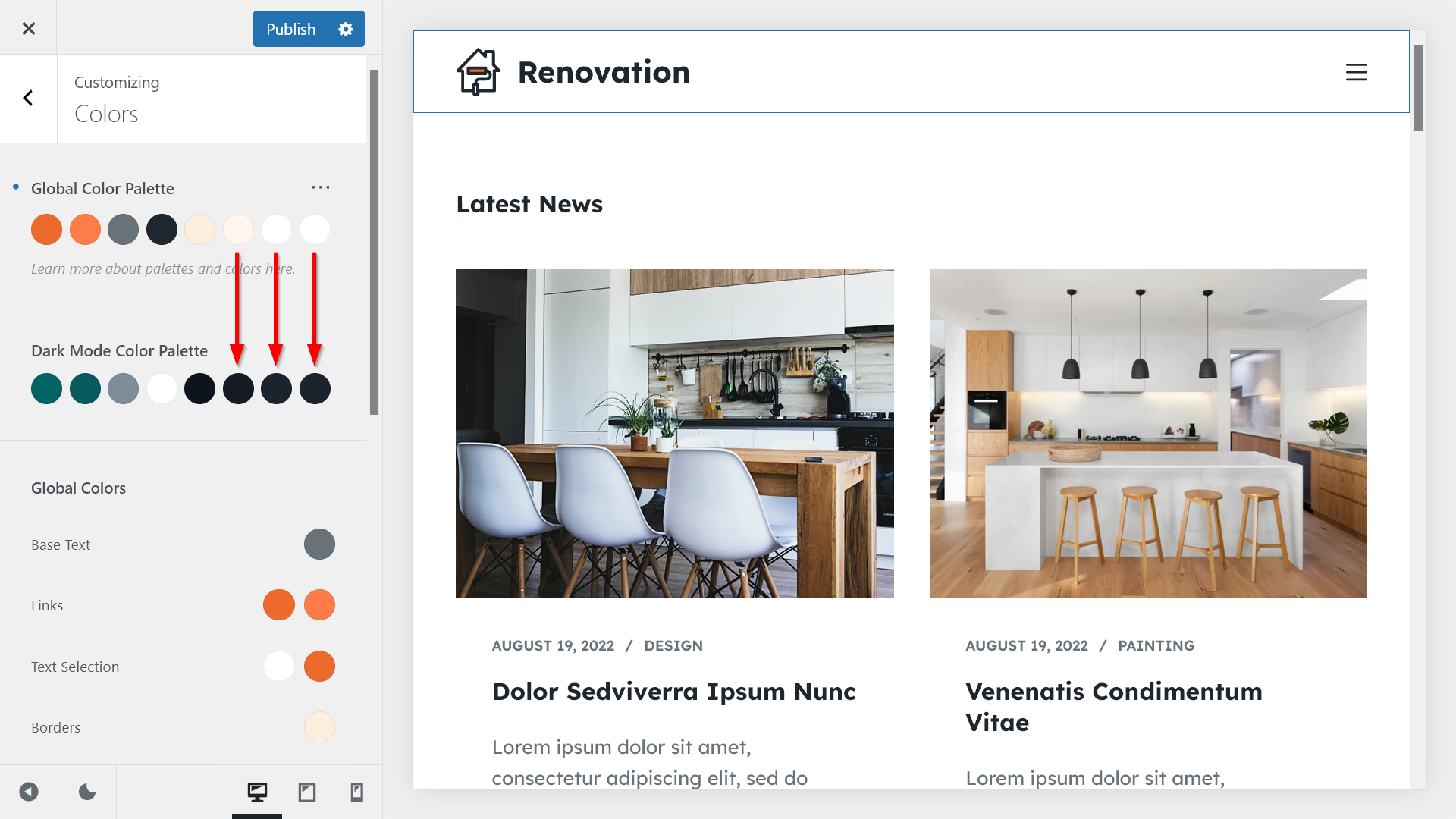Select the orange color swatch in palette

[x=47, y=229]
